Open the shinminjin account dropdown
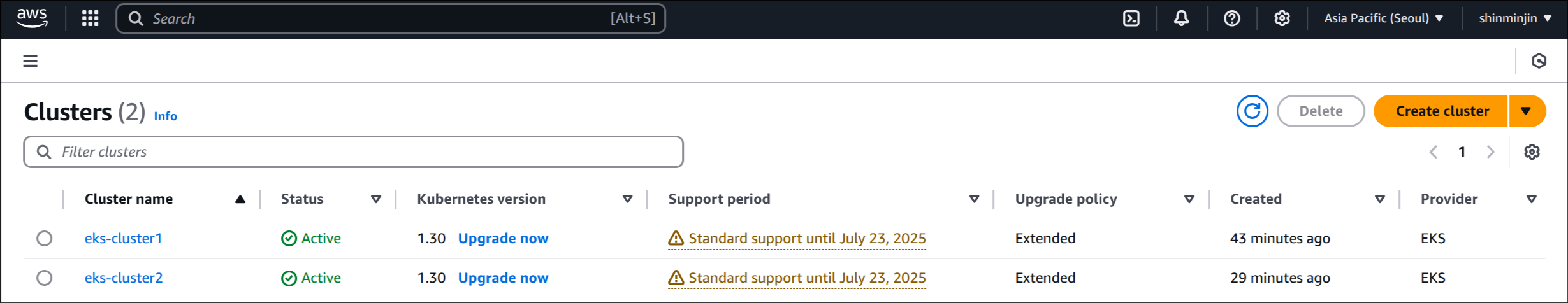 click(x=1515, y=18)
